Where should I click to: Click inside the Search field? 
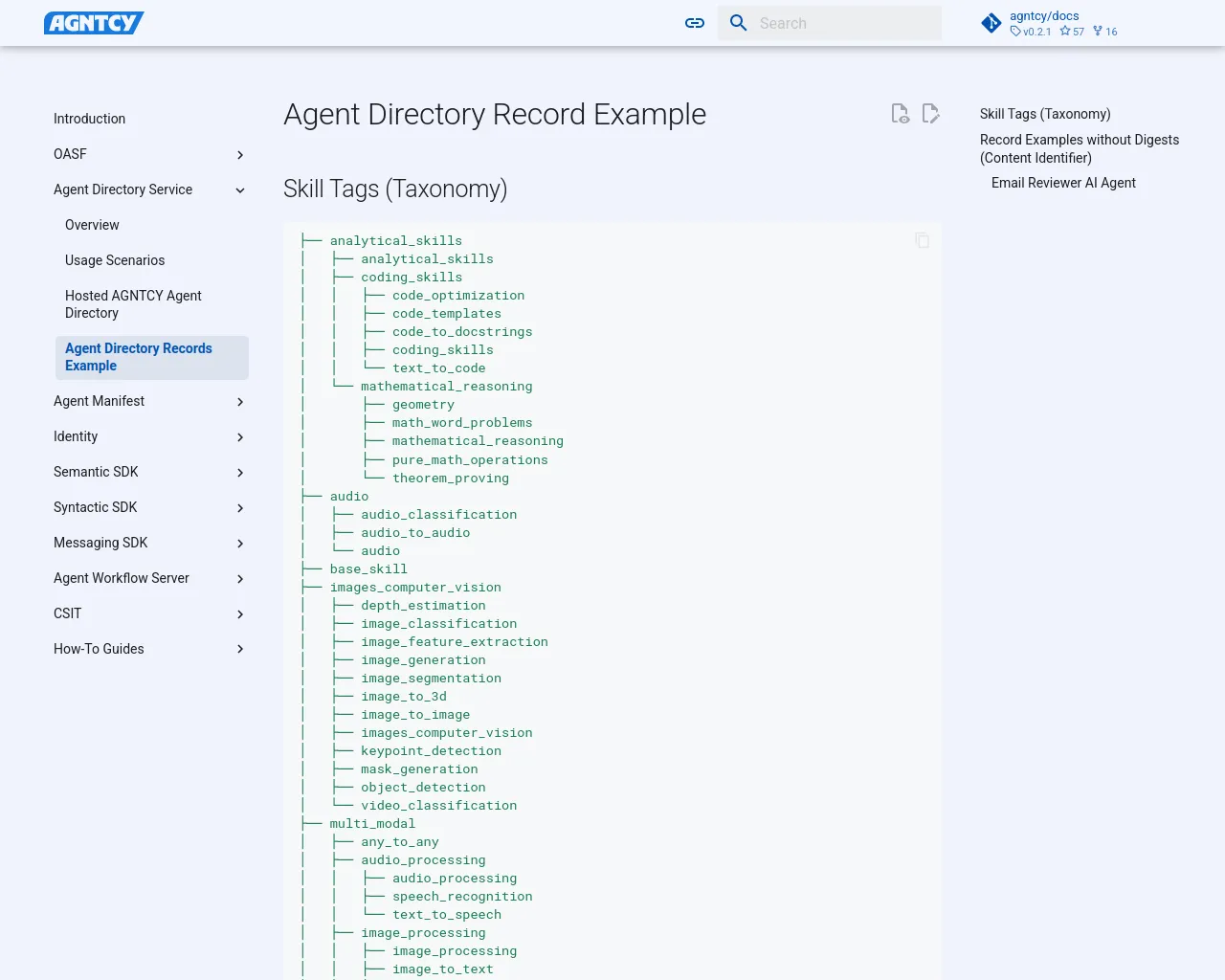click(x=842, y=22)
